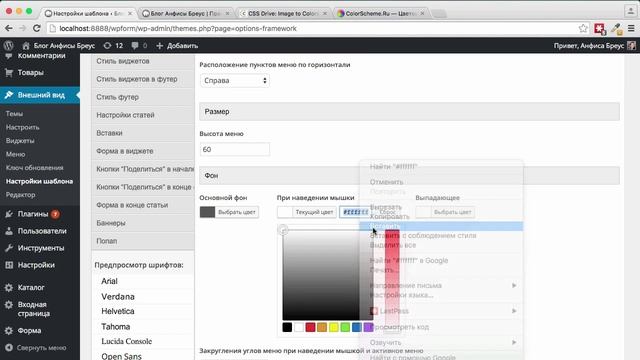The width and height of the screenshot is (640, 360).
Task: Collapse sidebar via Свернуть меню
Action: (x=40, y=348)
